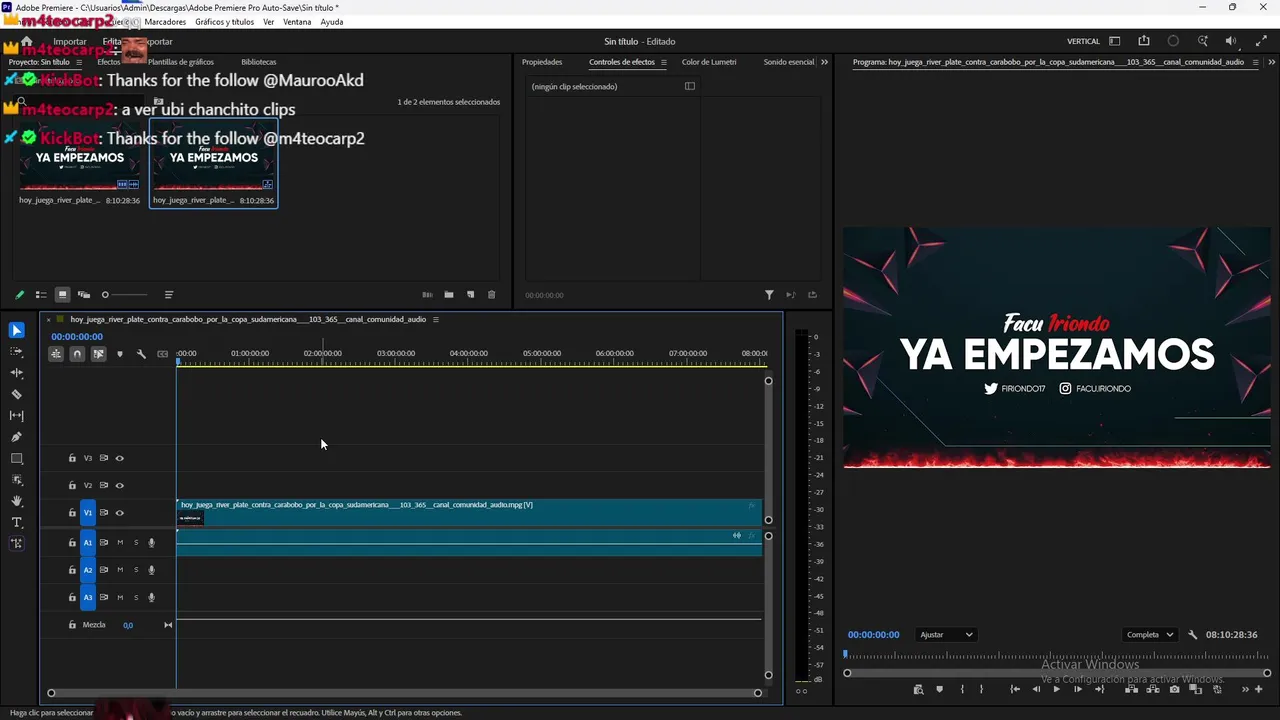Screen dimensions: 1280x720
Task: Mute track A1 with M button
Action: click(x=120, y=543)
